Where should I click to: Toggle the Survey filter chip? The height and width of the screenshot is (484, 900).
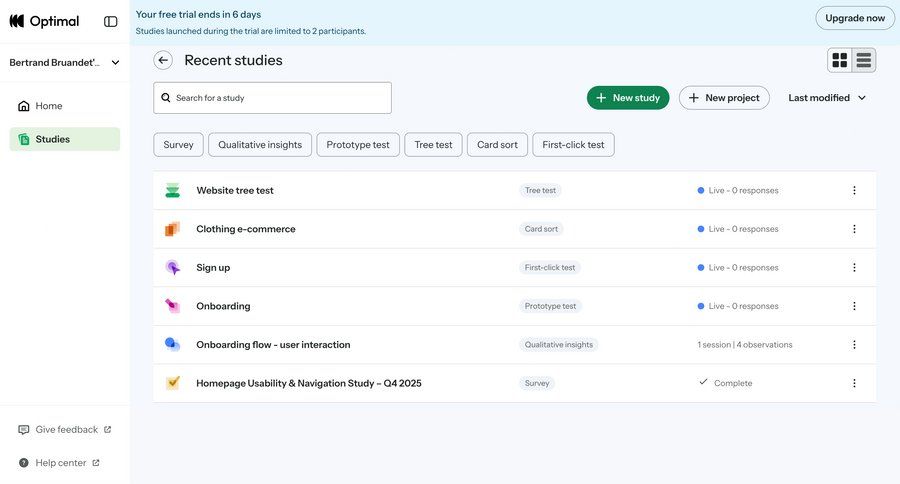(178, 145)
